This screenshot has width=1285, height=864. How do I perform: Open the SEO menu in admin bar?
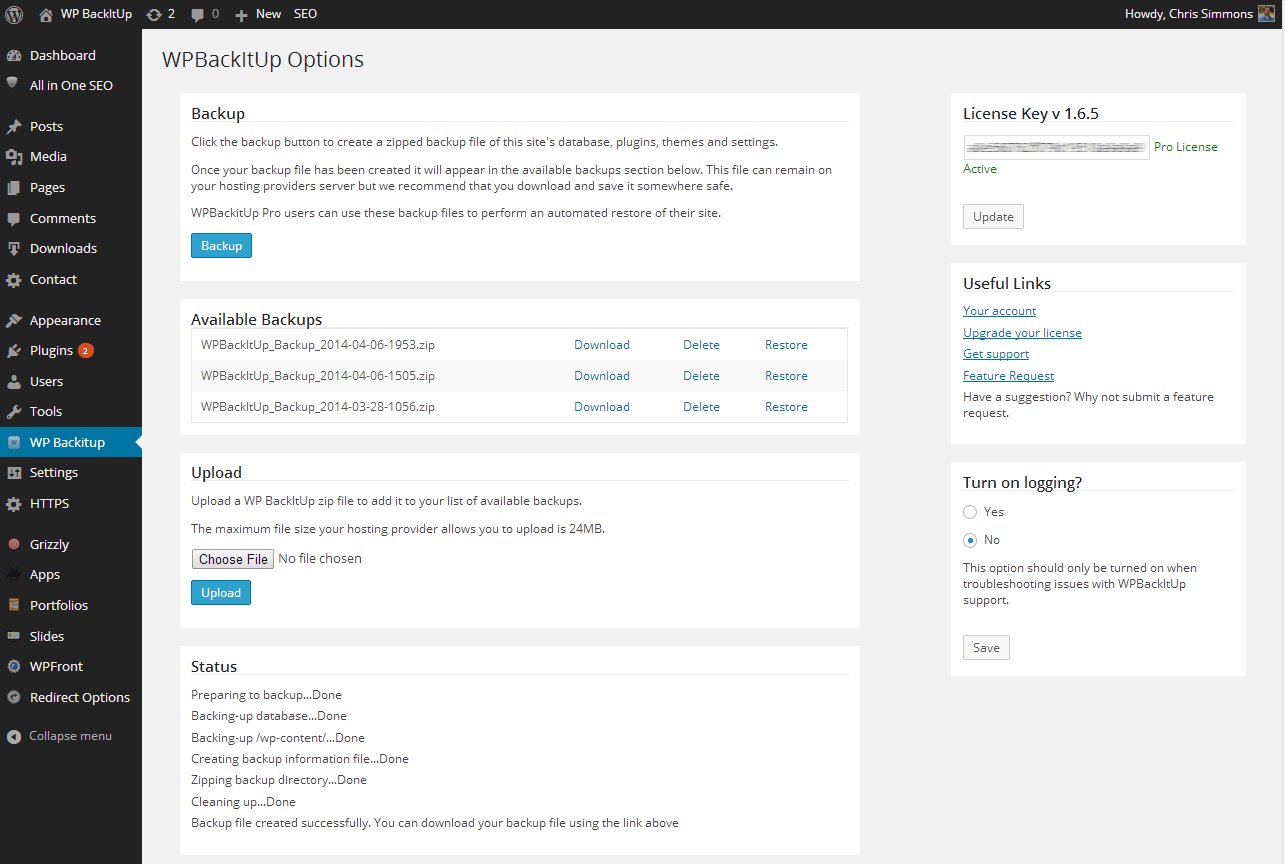click(306, 14)
